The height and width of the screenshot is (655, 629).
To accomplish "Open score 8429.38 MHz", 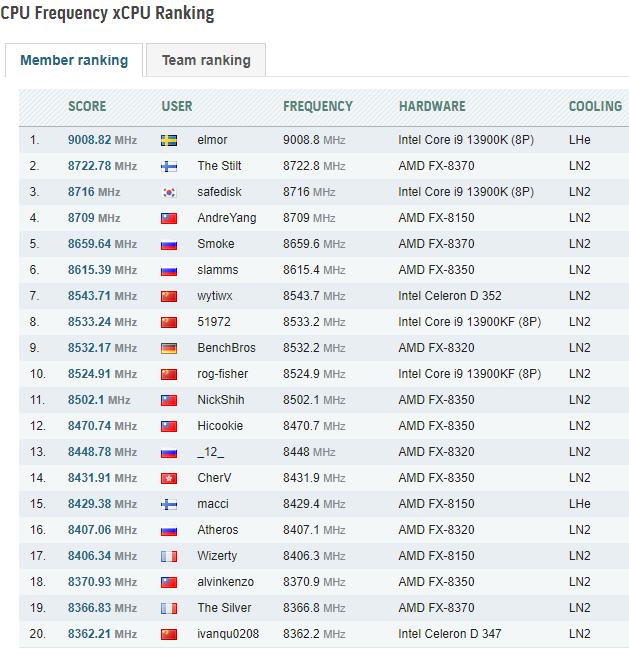I will point(102,504).
